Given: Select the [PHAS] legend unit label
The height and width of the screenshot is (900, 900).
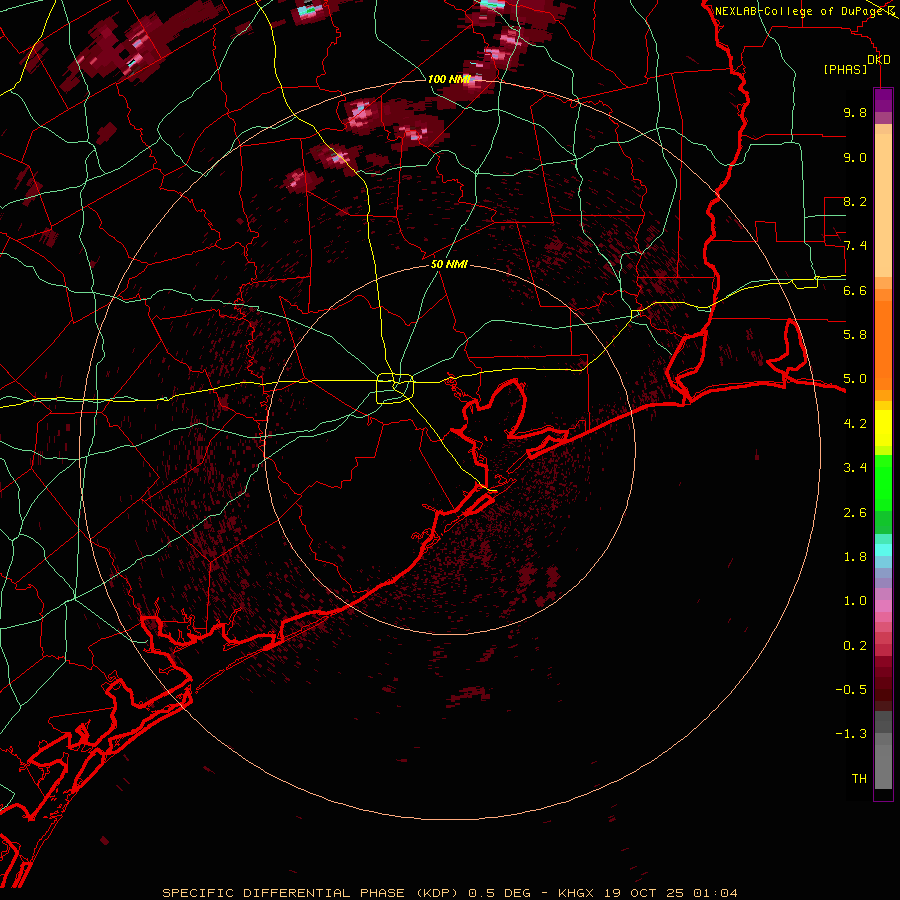Looking at the screenshot, I should coord(845,69).
